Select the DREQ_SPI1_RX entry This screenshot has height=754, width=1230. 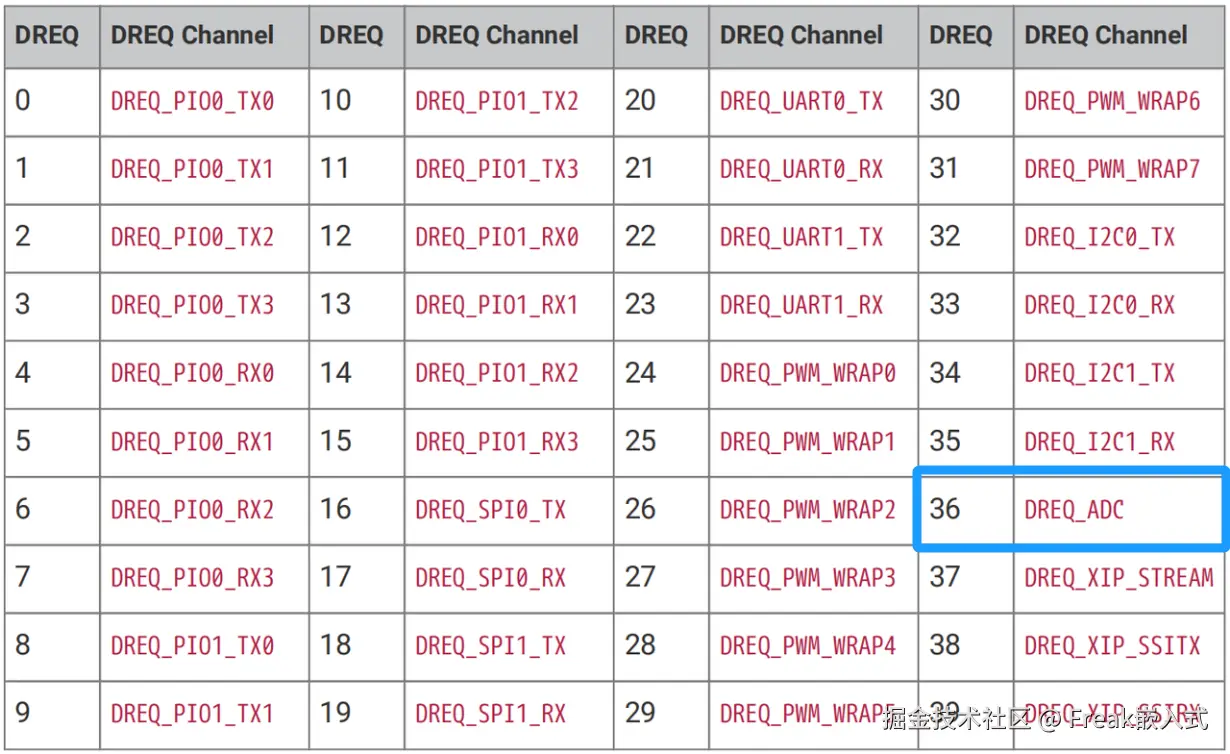pos(491,714)
